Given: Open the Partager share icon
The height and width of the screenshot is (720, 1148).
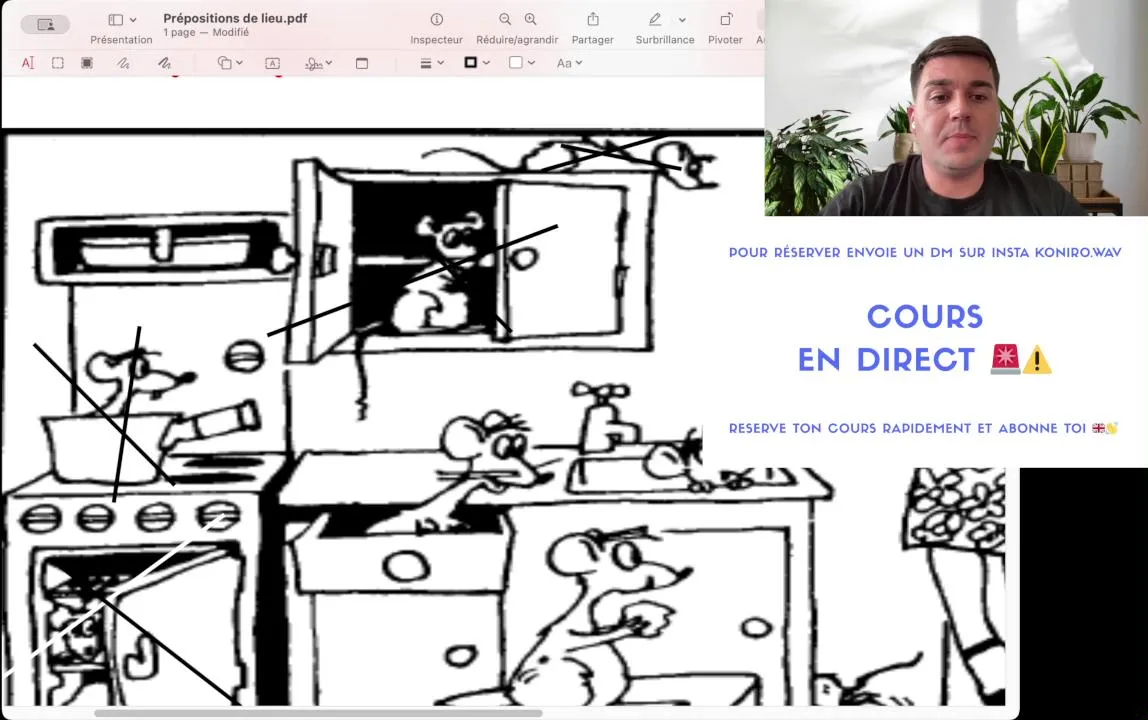Looking at the screenshot, I should [593, 19].
